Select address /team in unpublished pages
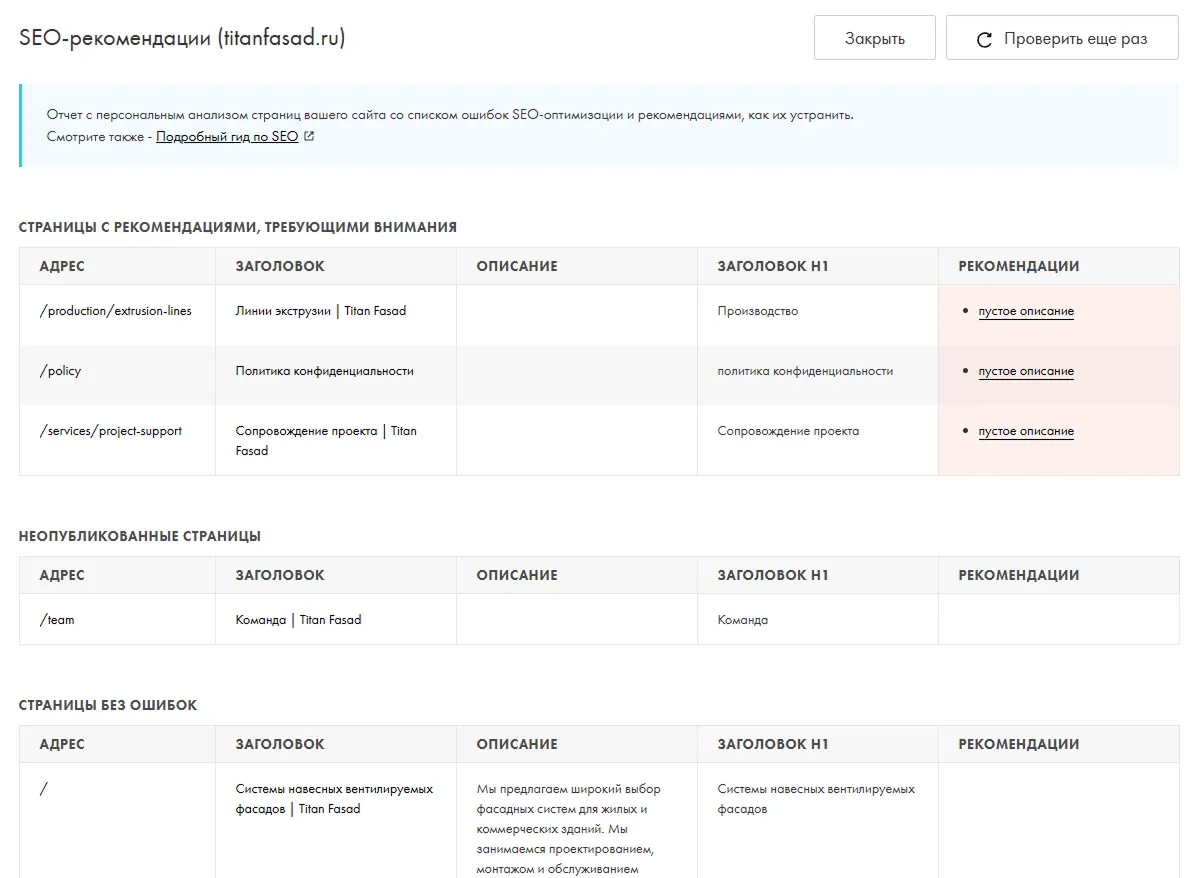The width and height of the screenshot is (1198, 878). (x=57, y=620)
